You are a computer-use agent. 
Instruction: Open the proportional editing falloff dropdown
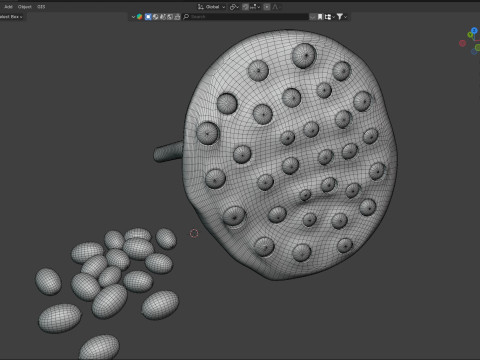coord(276,7)
